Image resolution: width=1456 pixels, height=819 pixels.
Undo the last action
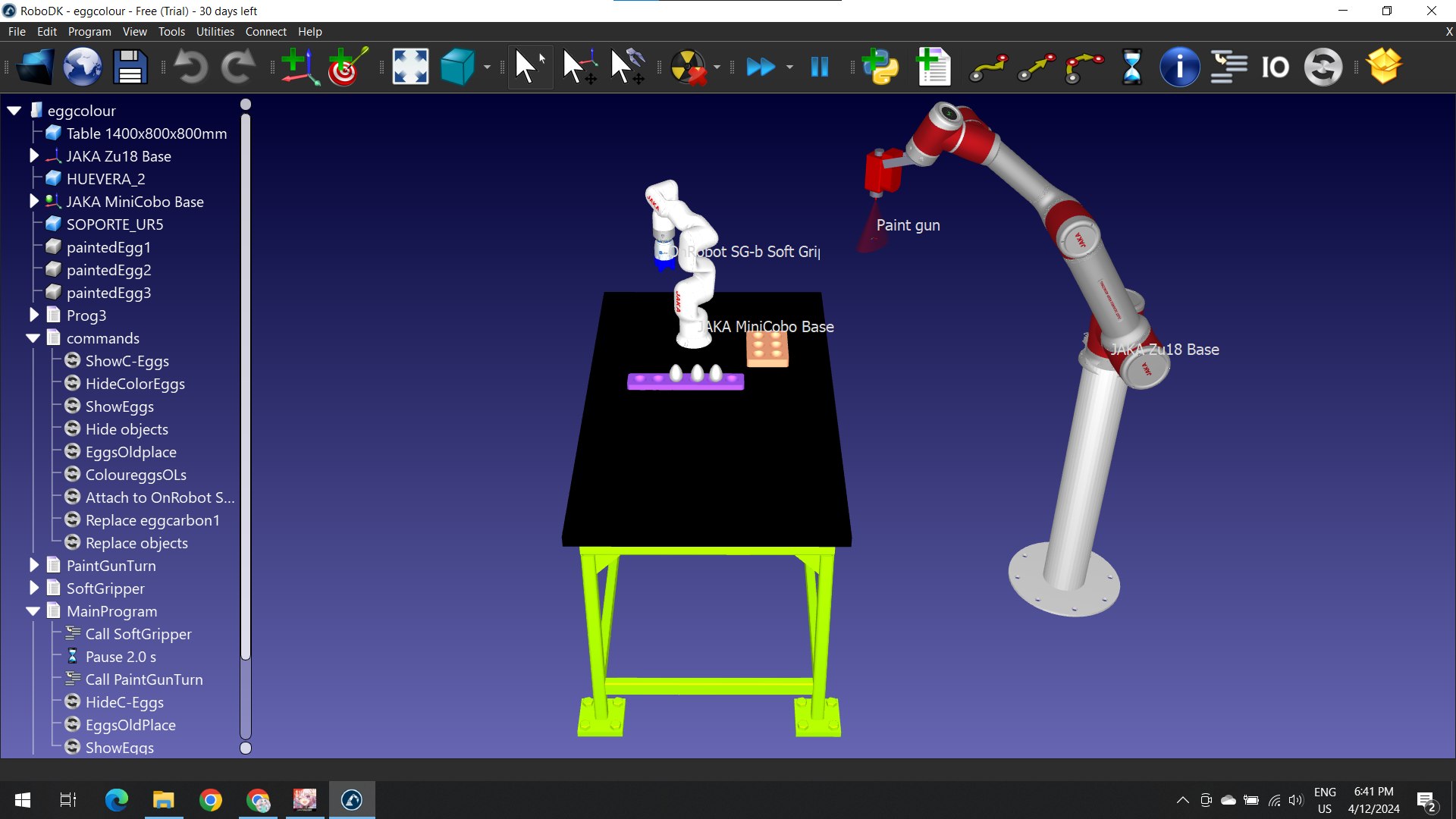[190, 67]
